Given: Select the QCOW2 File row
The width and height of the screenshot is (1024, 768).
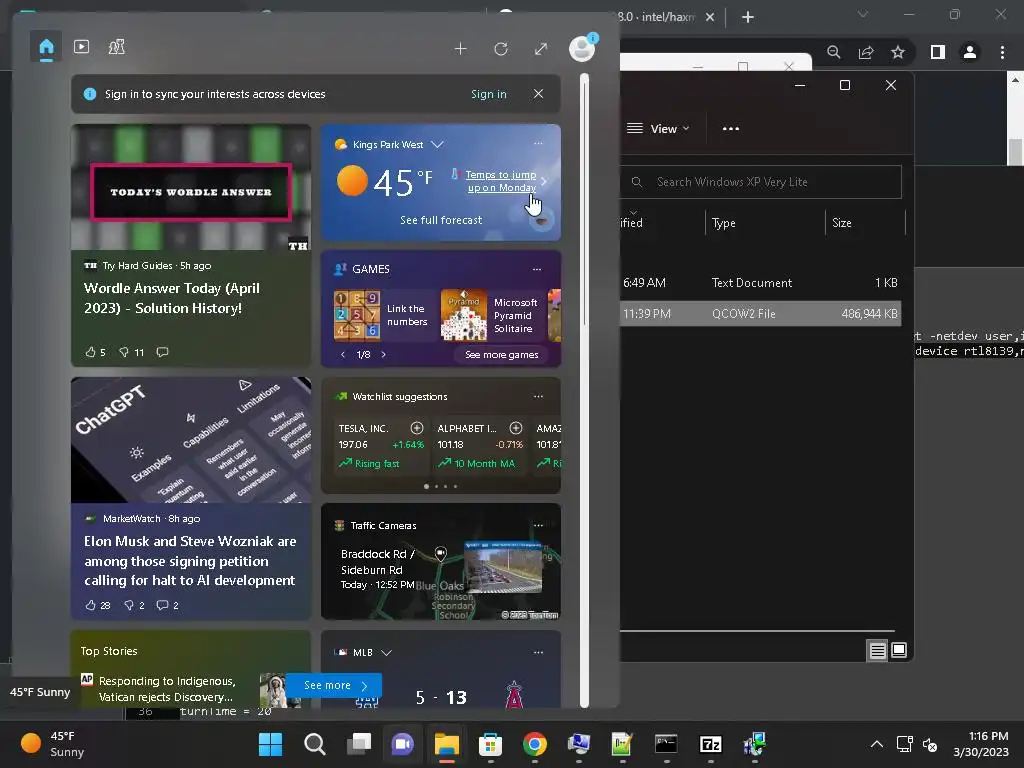Looking at the screenshot, I should [x=760, y=313].
